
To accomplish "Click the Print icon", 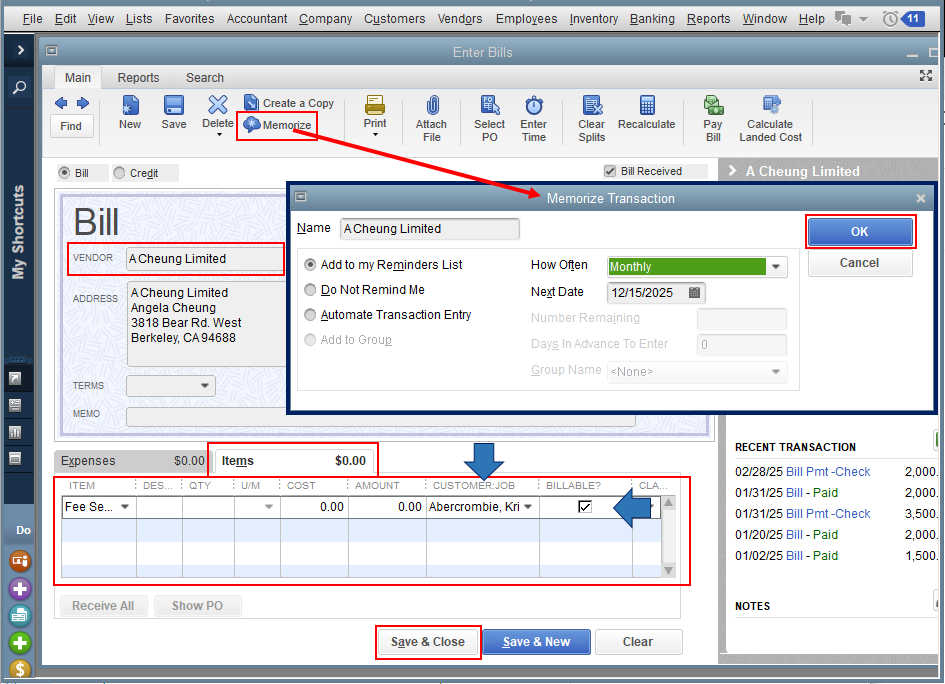I will tap(375, 105).
